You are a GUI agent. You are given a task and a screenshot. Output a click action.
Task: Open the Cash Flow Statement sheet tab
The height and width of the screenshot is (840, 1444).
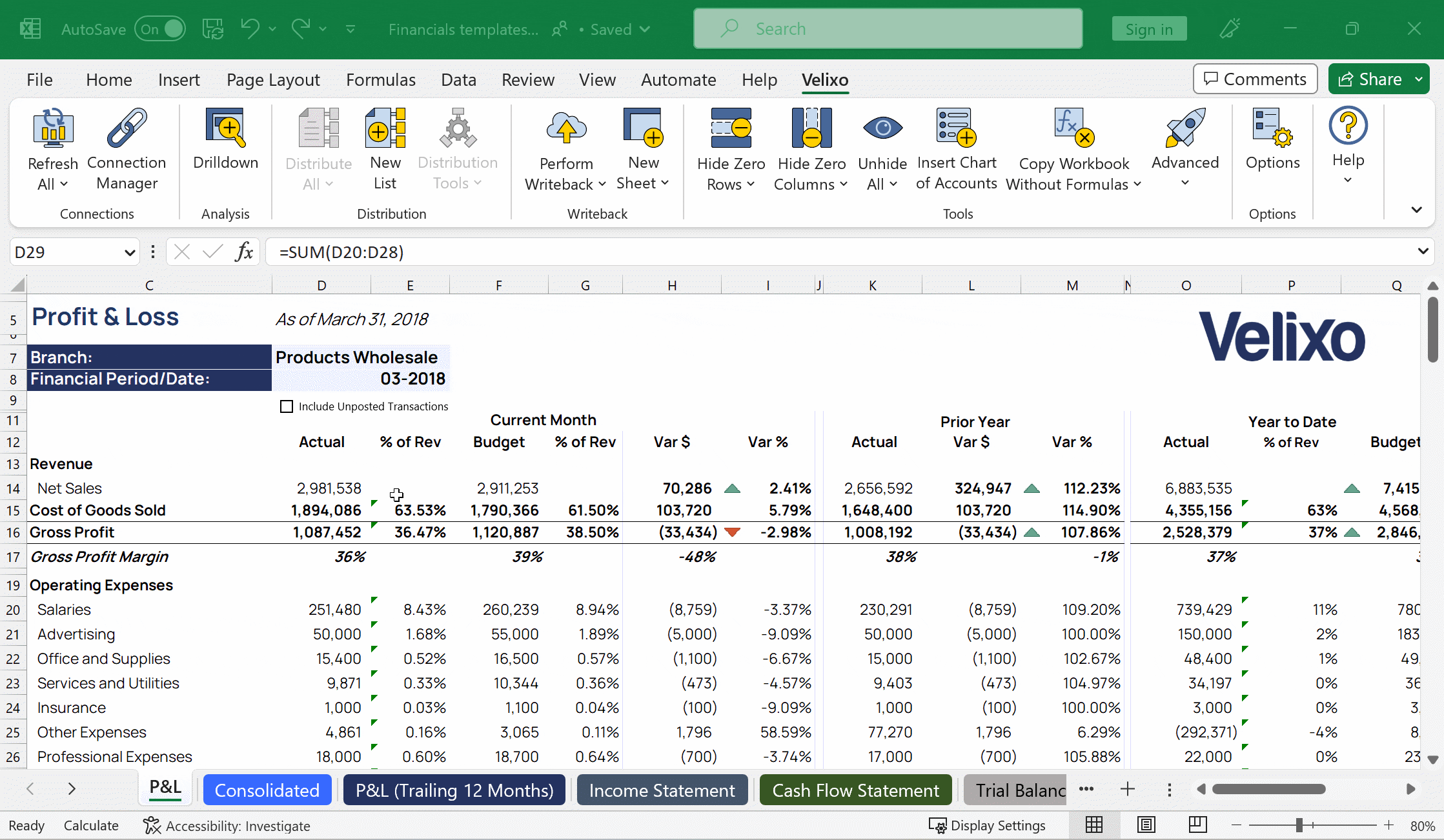(856, 790)
